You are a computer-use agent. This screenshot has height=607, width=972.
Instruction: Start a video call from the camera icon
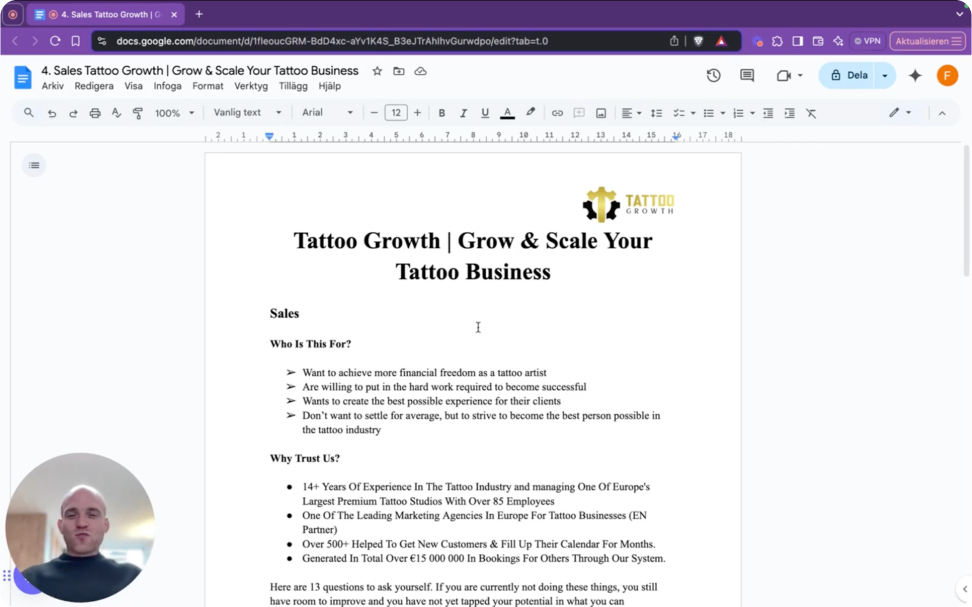click(x=784, y=76)
